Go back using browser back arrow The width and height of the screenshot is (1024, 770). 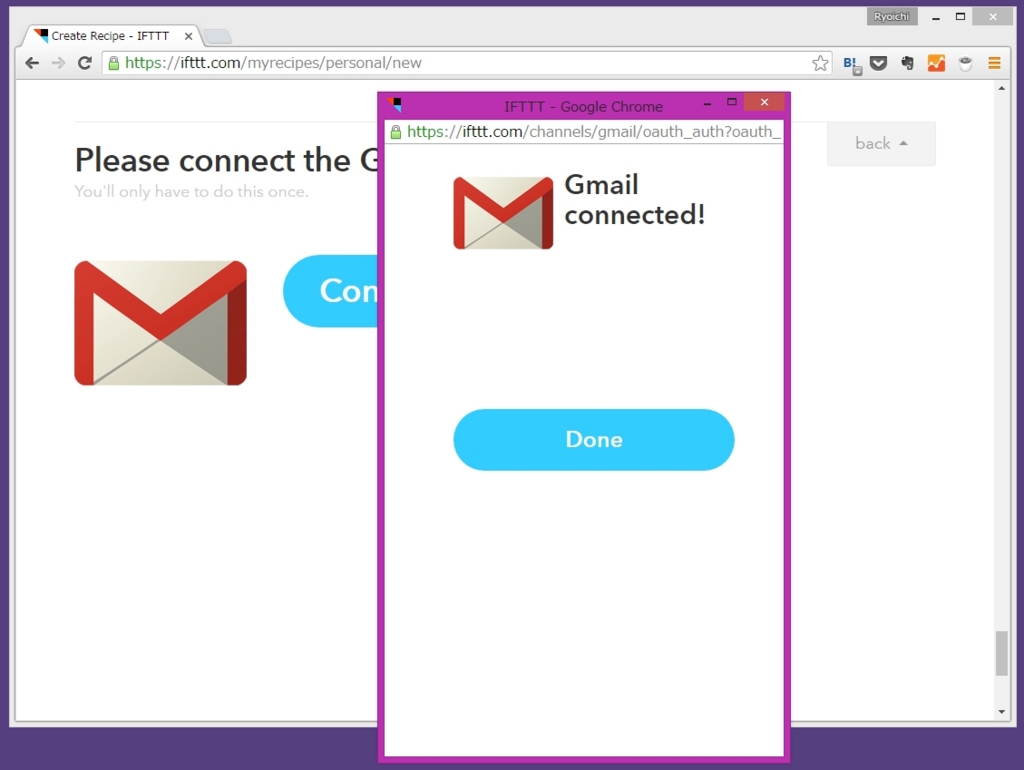(31, 63)
